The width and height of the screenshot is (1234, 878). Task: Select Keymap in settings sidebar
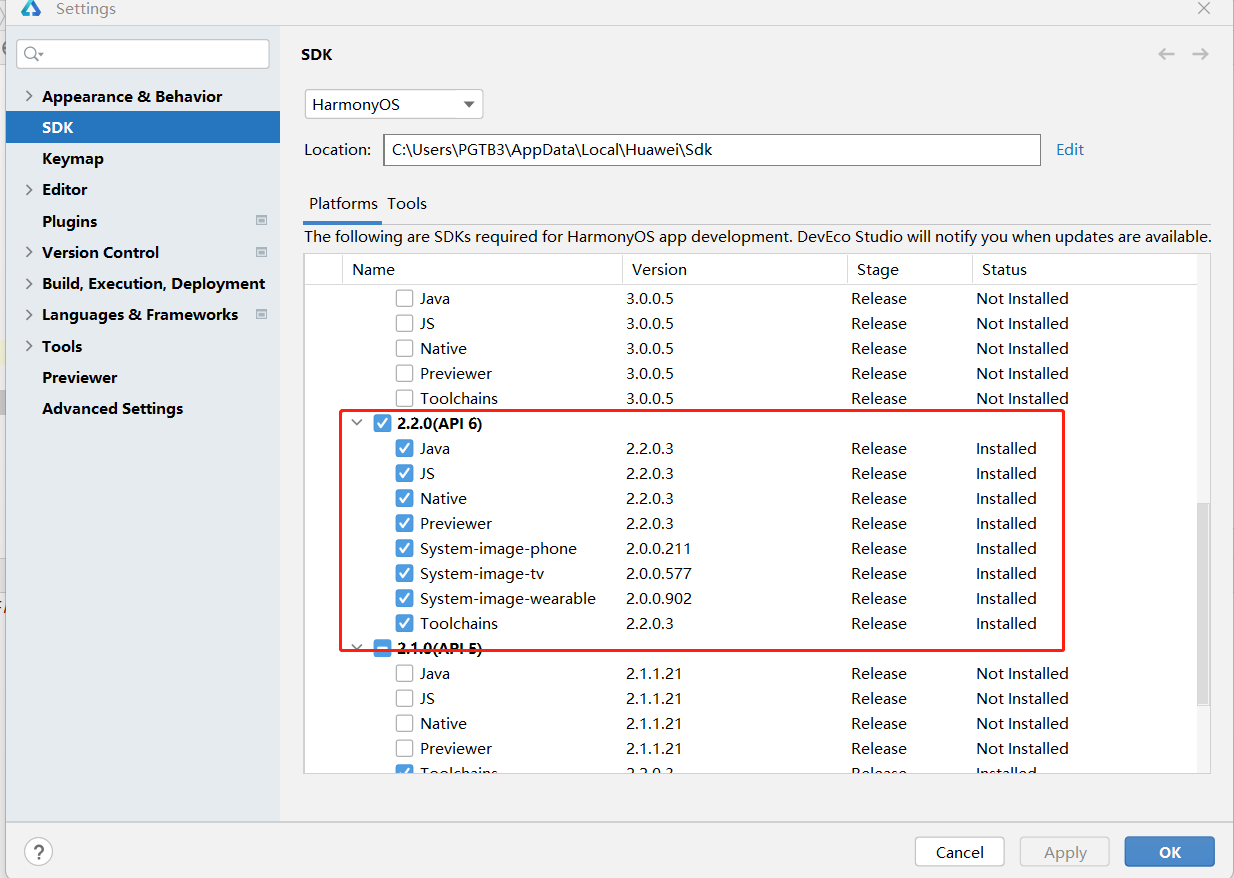click(72, 158)
